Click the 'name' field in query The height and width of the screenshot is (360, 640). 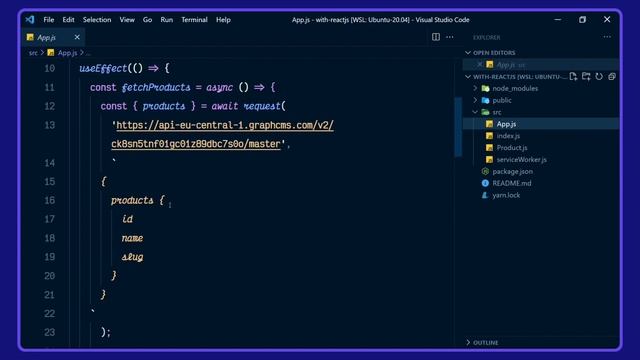pyautogui.click(x=132, y=238)
